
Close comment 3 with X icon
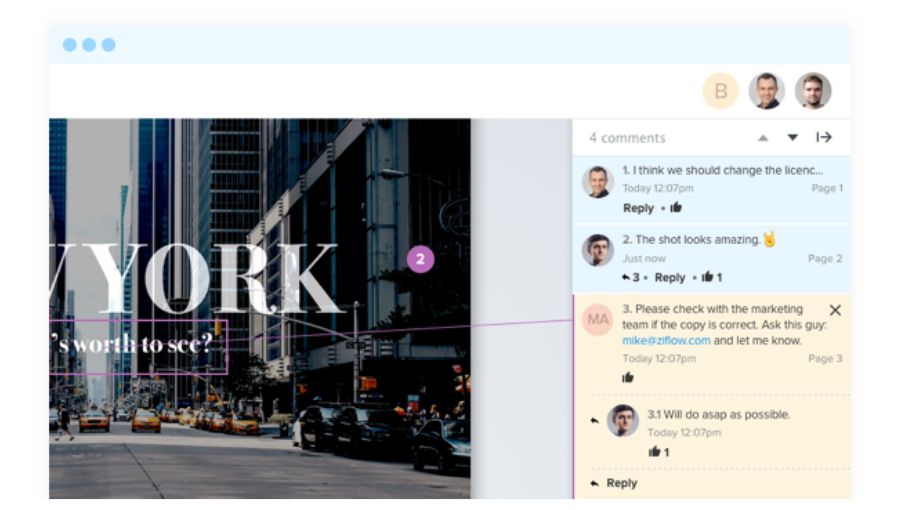[835, 310]
